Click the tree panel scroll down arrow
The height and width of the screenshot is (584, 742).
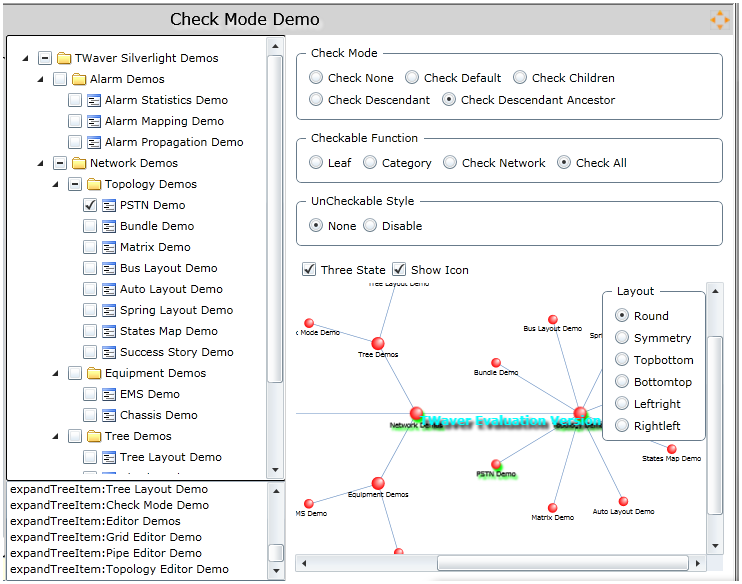coord(275,470)
